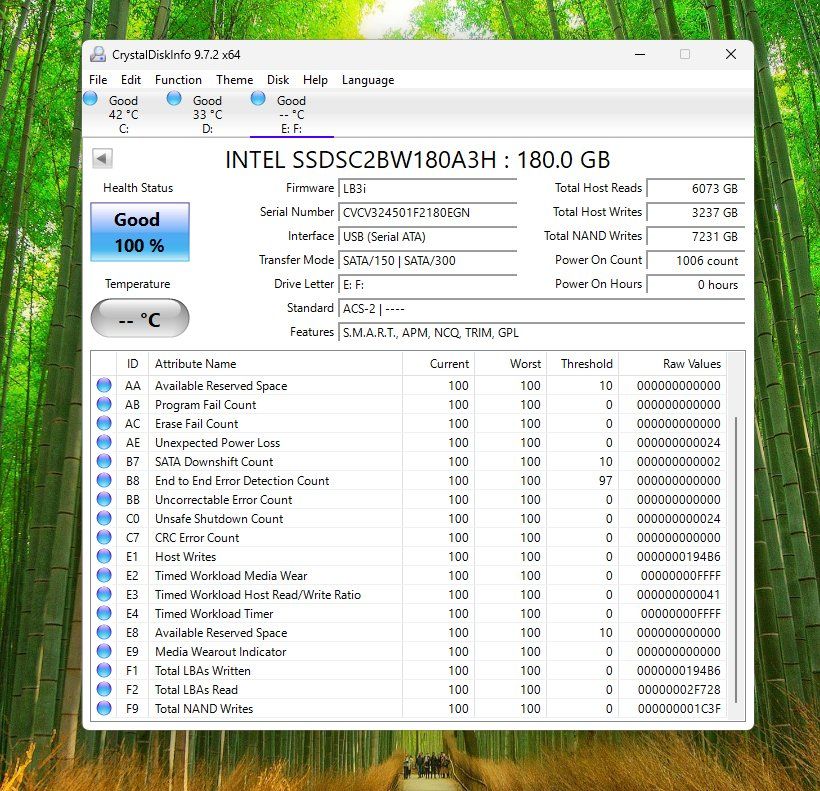Select raw value 0000000194B6 in Host Writes row
820x791 pixels.
pyautogui.click(x=678, y=556)
